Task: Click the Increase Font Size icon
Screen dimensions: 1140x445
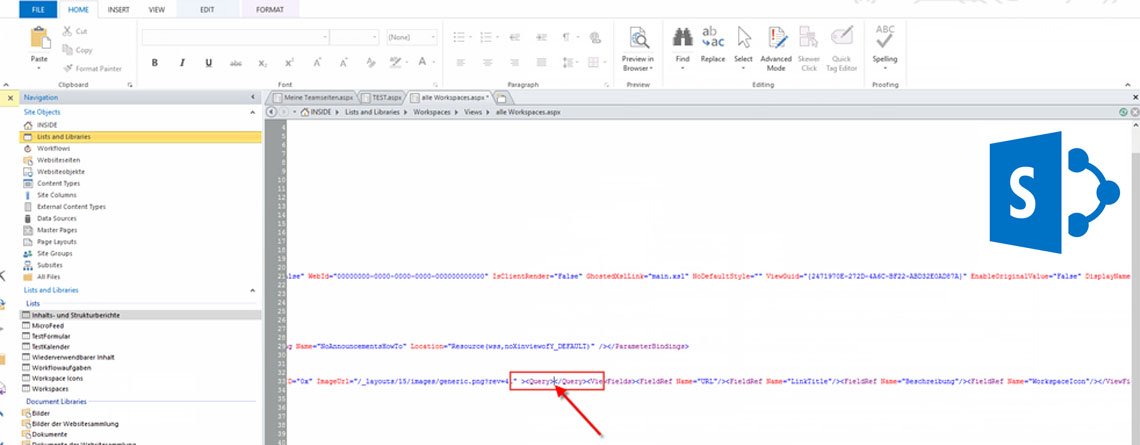Action: pyautogui.click(x=317, y=63)
